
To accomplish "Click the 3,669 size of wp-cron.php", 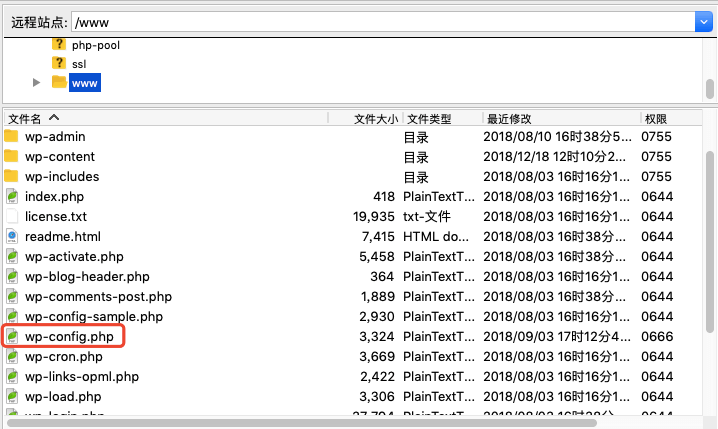I will (x=377, y=357).
